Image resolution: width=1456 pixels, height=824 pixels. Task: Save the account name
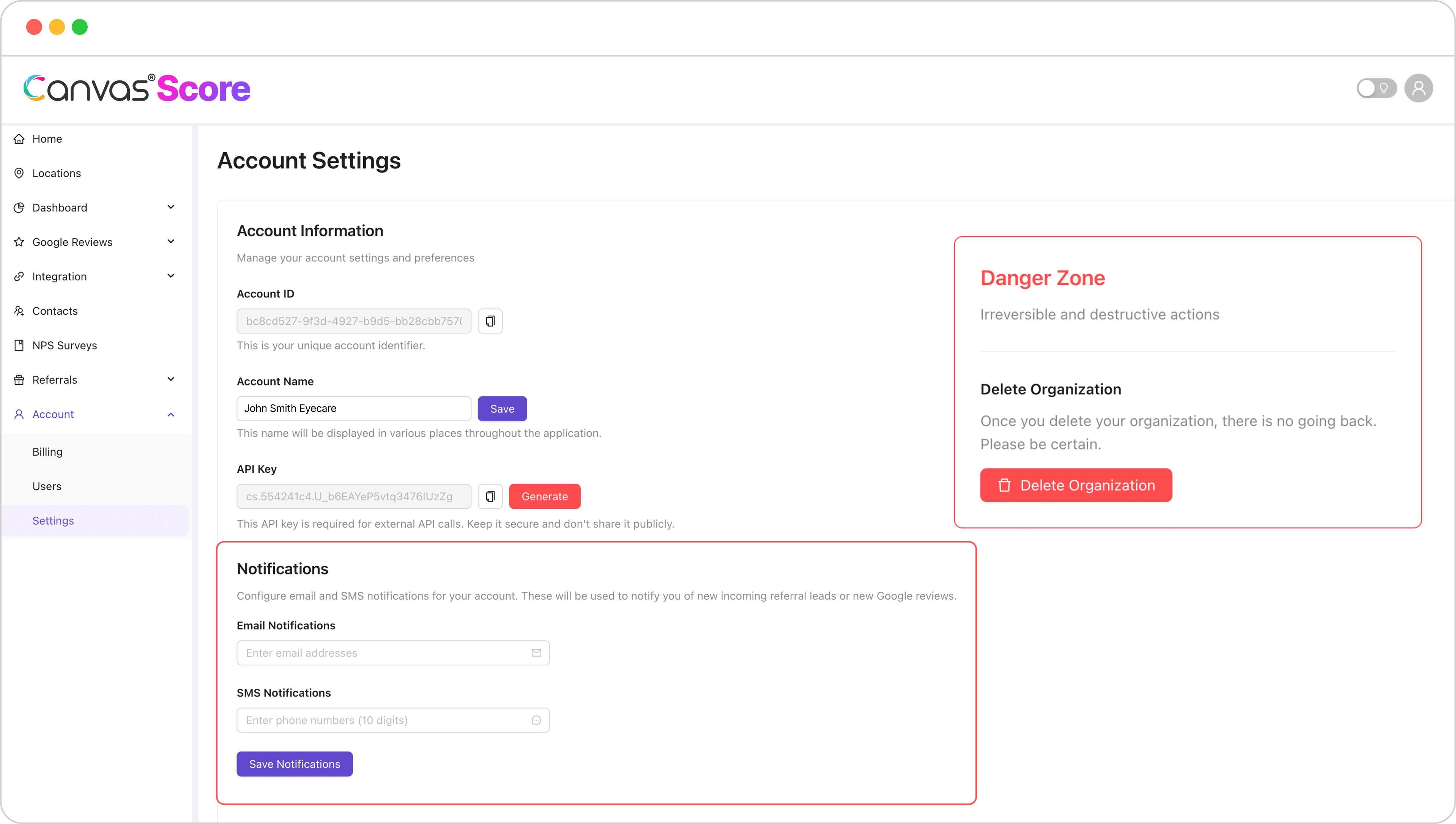502,409
